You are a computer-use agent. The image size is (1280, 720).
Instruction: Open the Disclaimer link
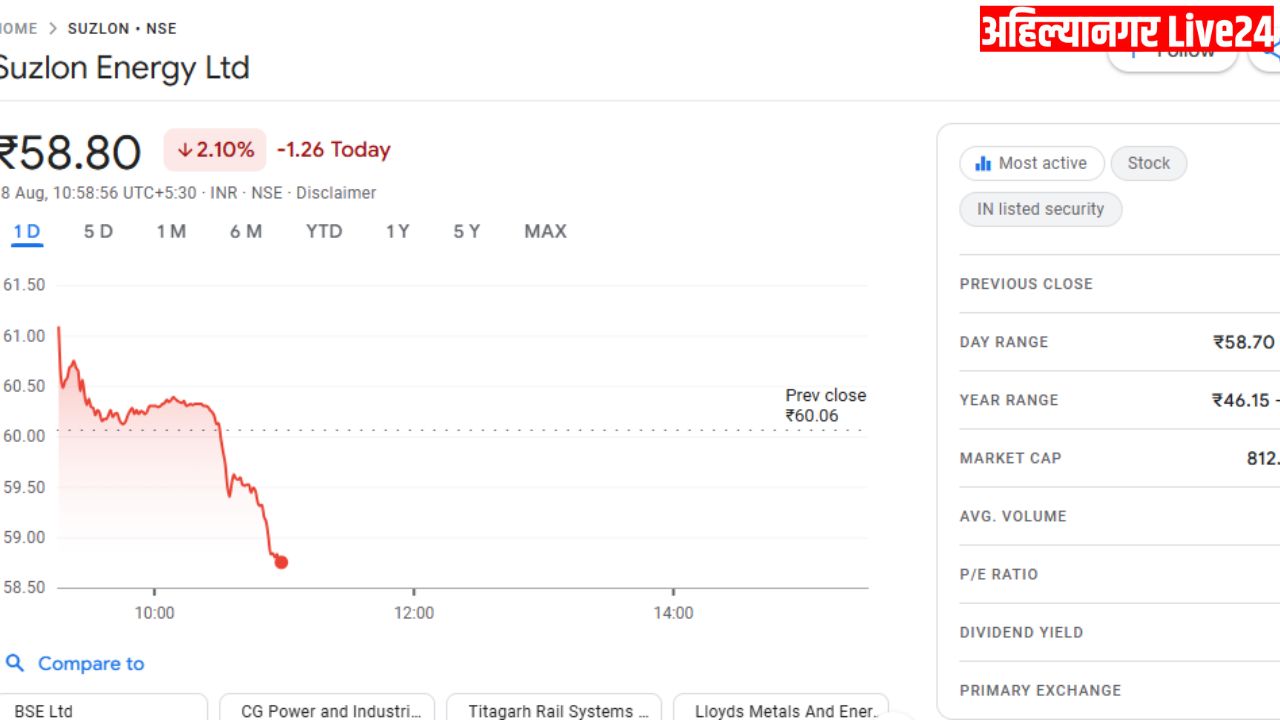coord(336,193)
